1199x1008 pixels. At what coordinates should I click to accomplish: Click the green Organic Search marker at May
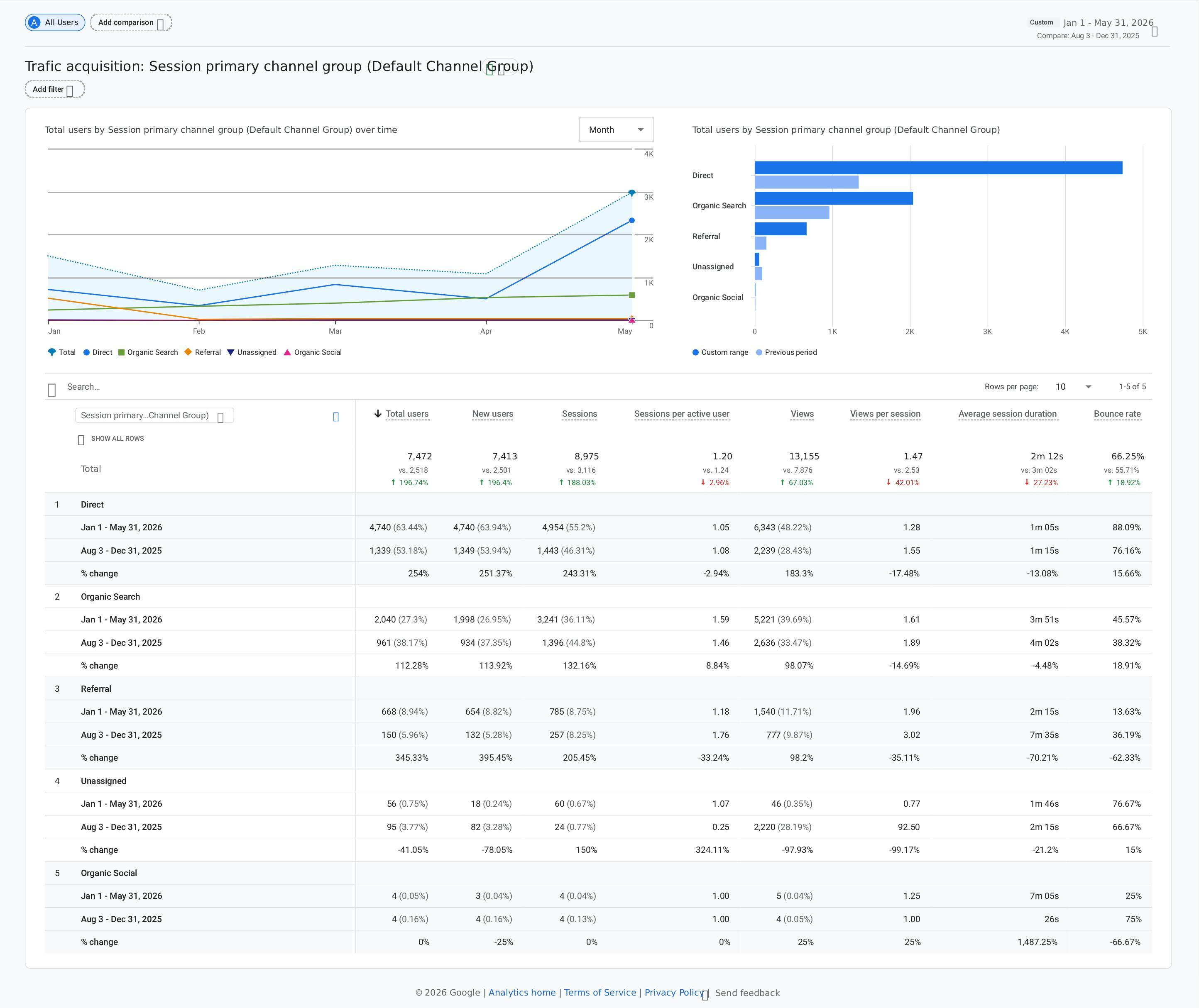point(632,295)
